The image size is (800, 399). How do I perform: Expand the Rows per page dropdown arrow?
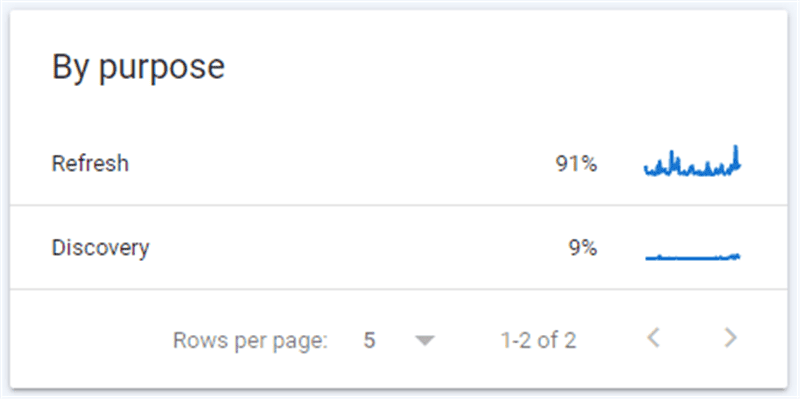coord(424,340)
